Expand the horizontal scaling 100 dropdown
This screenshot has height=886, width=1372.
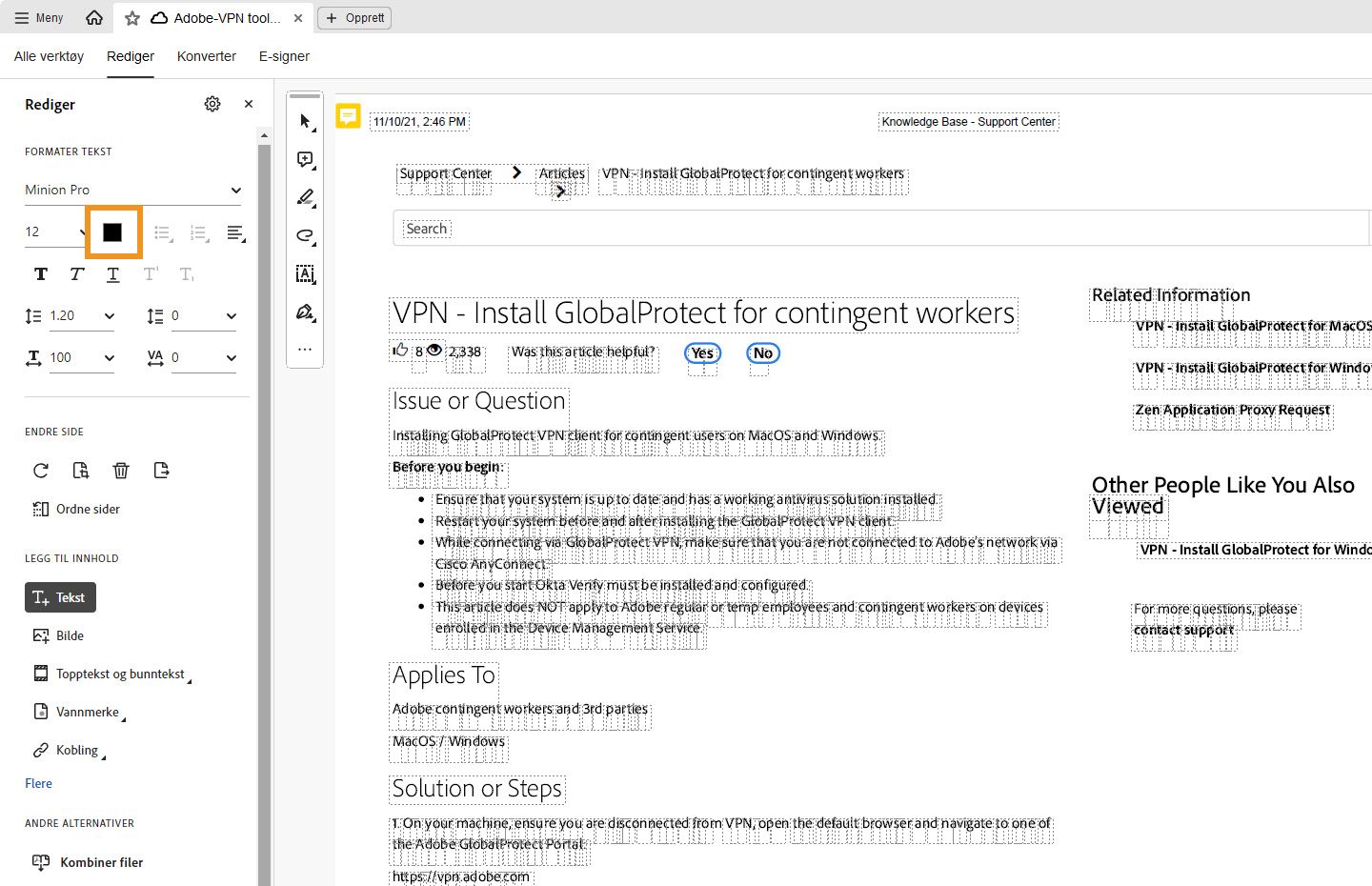pos(109,357)
